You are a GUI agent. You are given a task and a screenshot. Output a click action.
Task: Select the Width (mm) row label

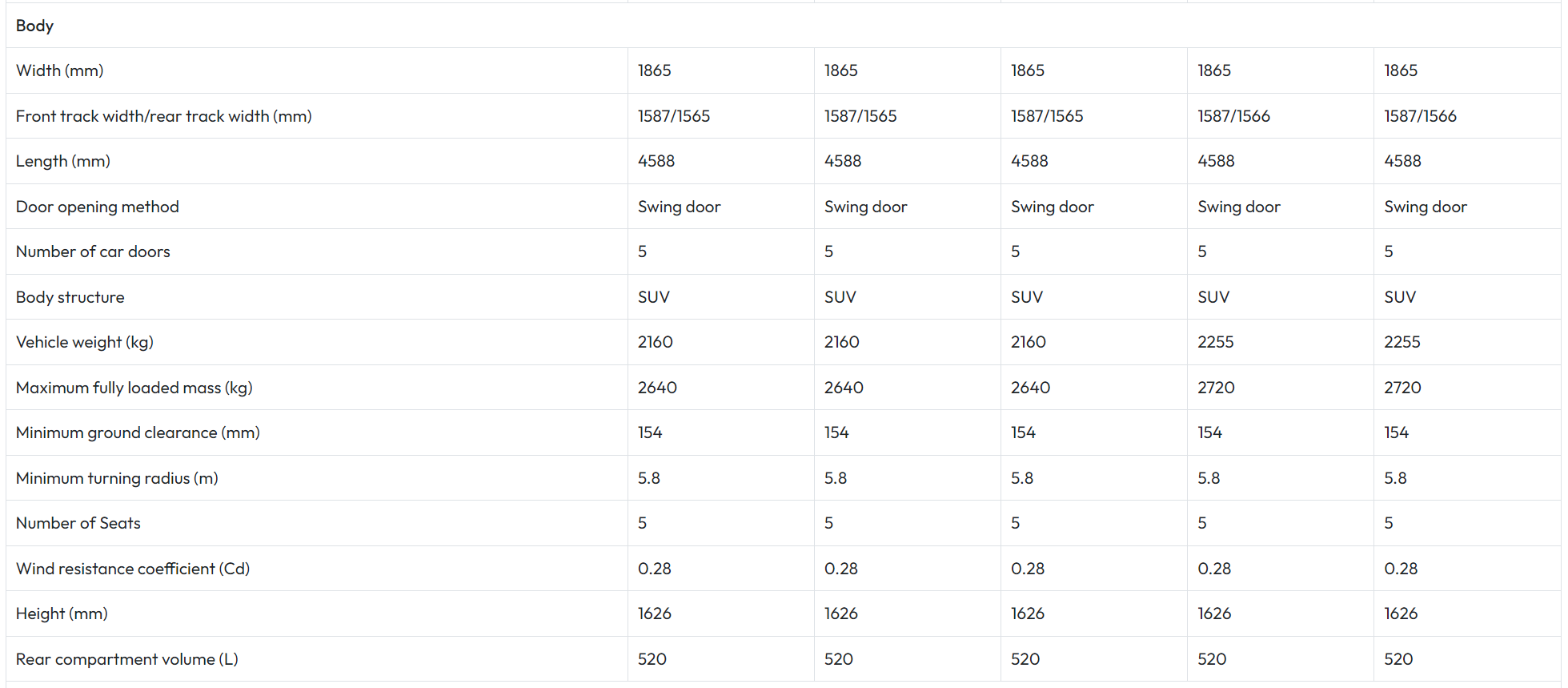(x=59, y=70)
